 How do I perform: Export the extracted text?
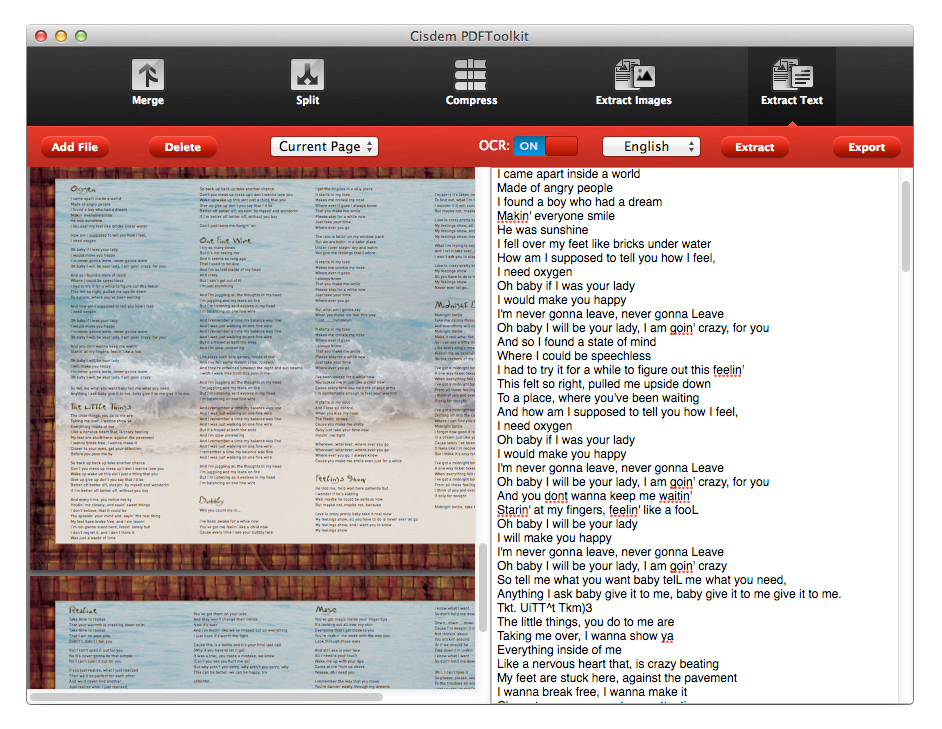866,146
